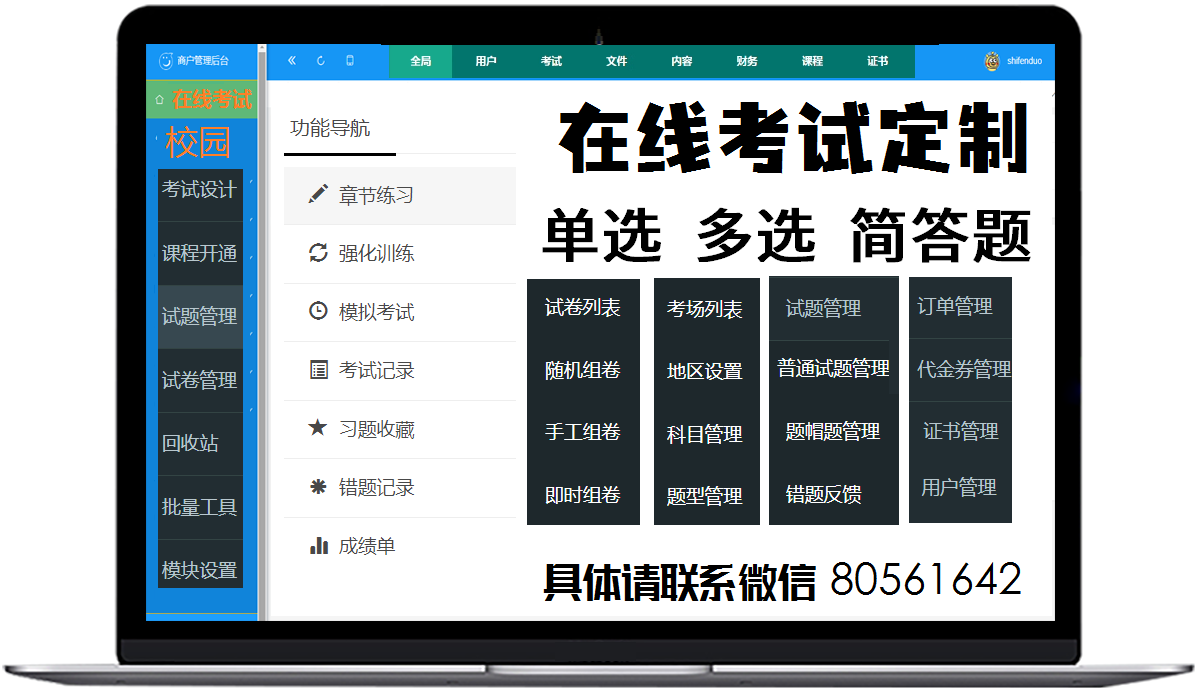Click the shifenduo user avatar
Viewport: 1200px width, 689px height.
(992, 61)
